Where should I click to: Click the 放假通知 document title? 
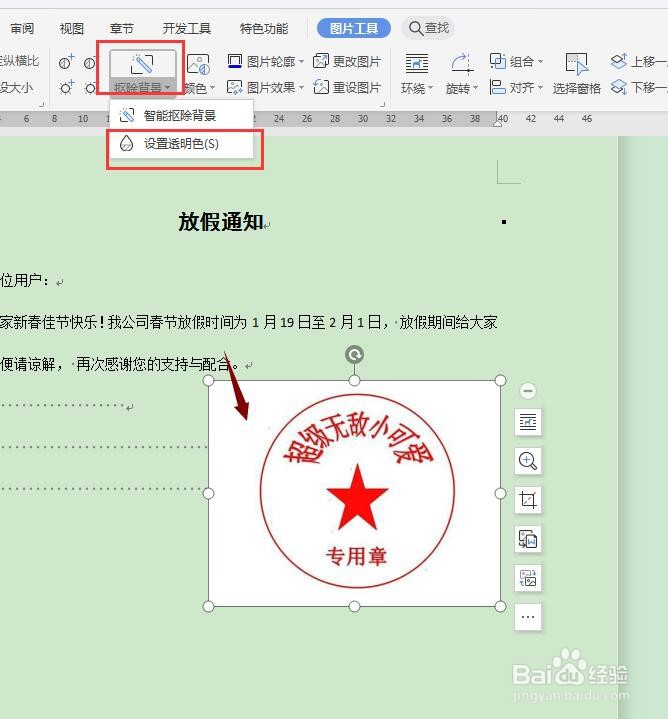click(221, 222)
